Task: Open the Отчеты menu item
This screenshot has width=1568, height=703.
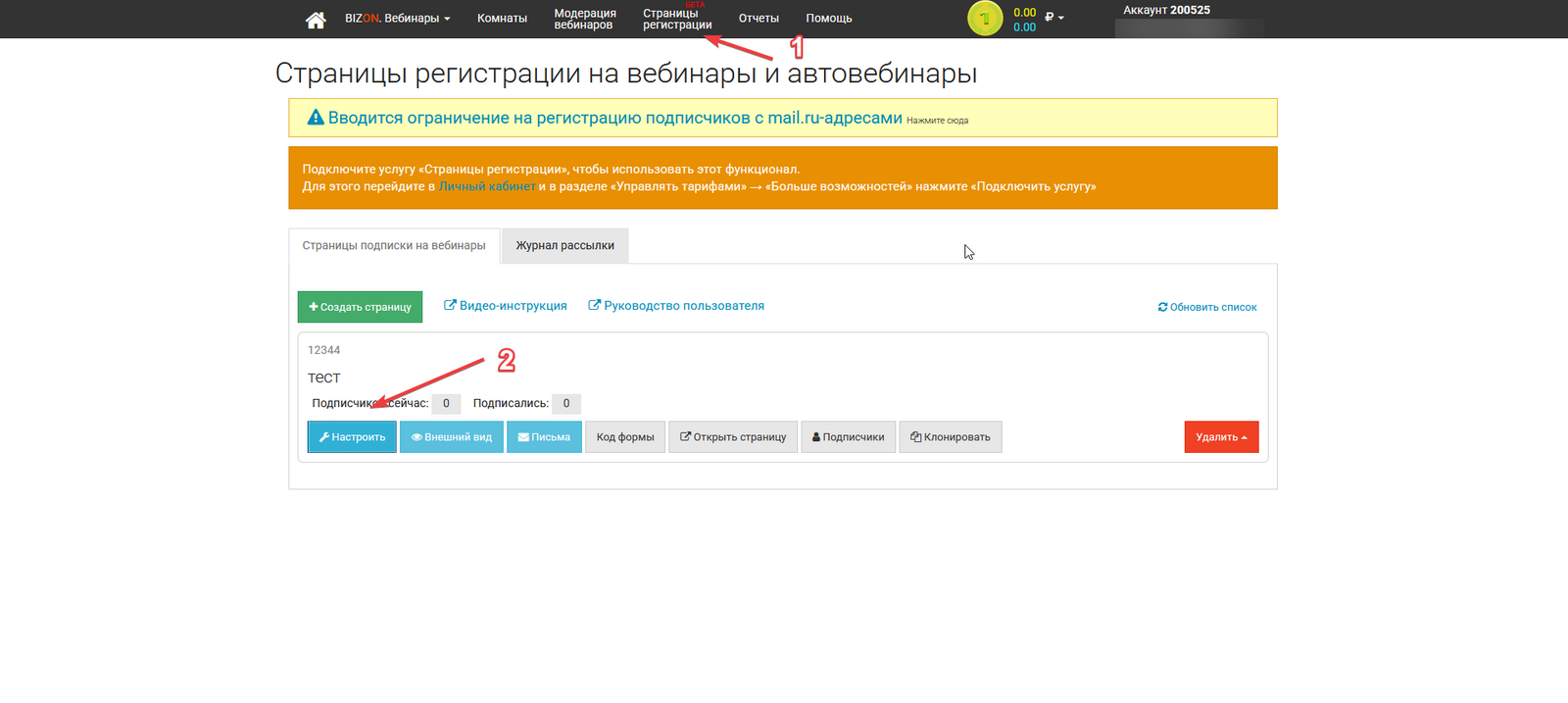Action: click(759, 19)
